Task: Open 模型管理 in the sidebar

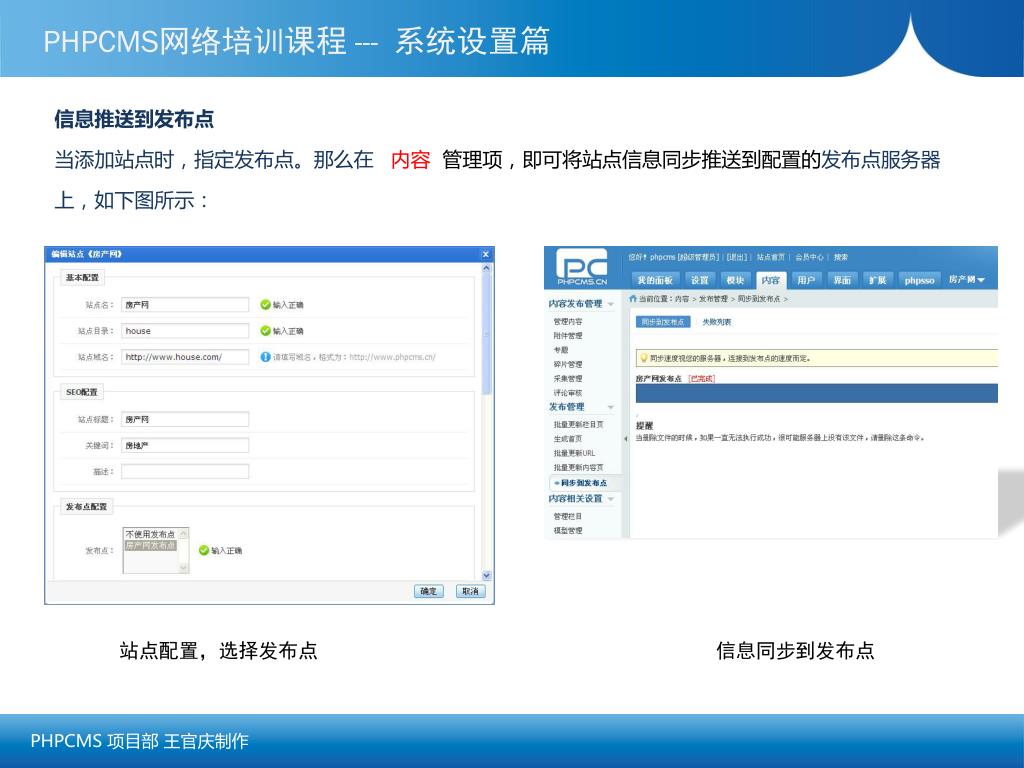Action: [568, 531]
